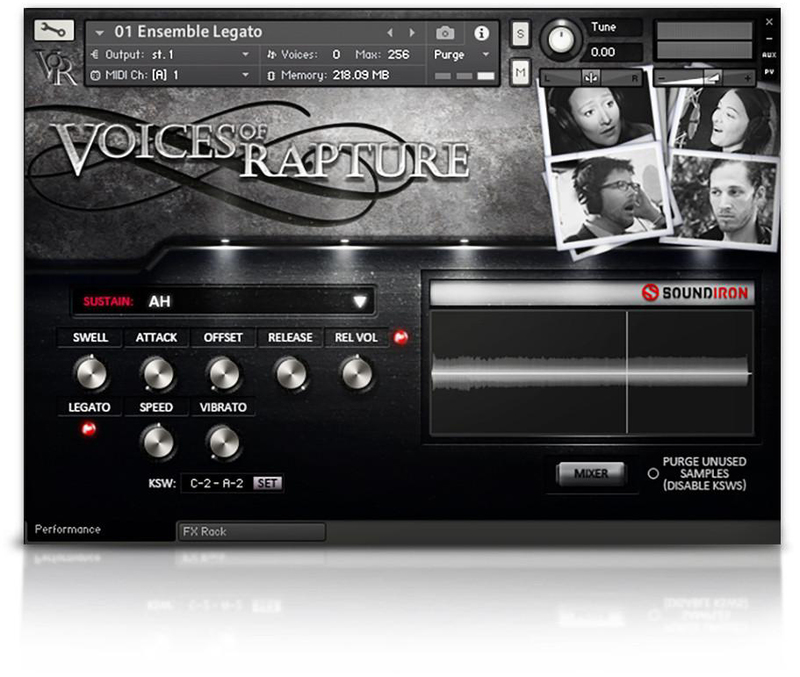Minimize the instrument view with minus icon
This screenshot has width=800, height=677.
point(769,39)
